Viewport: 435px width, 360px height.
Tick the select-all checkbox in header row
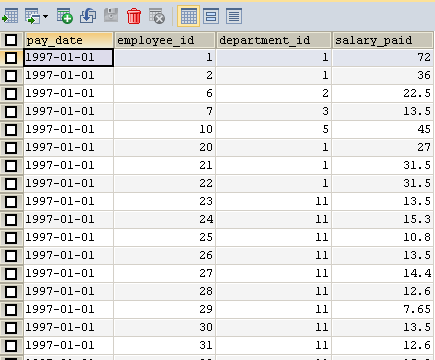(x=11, y=40)
